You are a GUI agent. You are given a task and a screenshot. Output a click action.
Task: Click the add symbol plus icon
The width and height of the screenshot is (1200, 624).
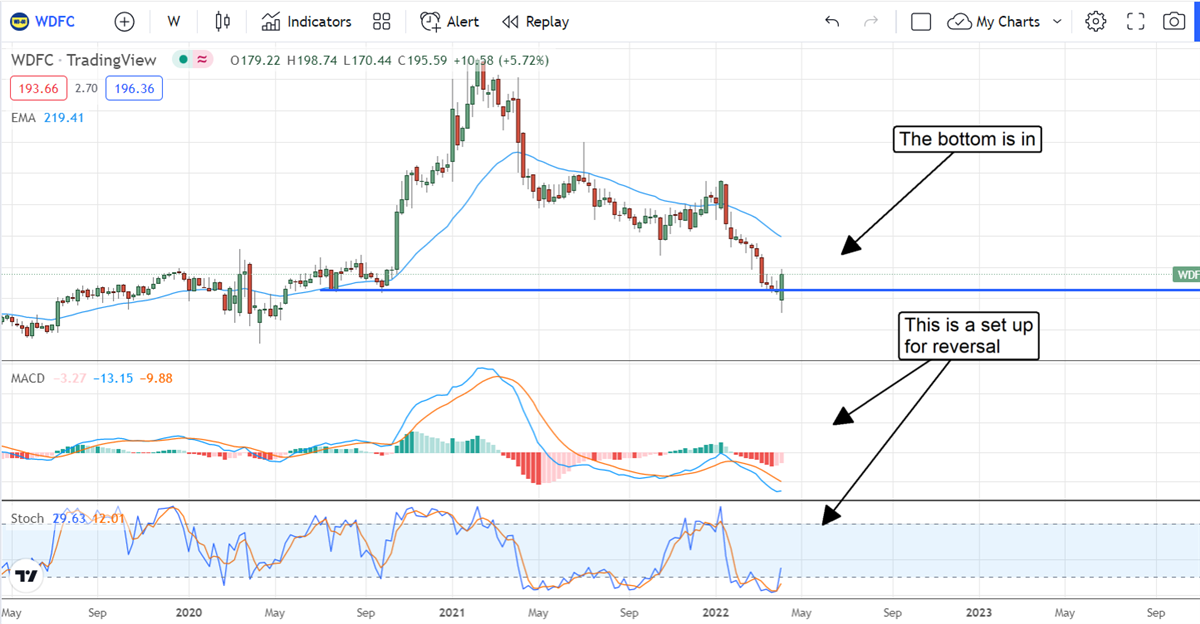pyautogui.click(x=124, y=21)
